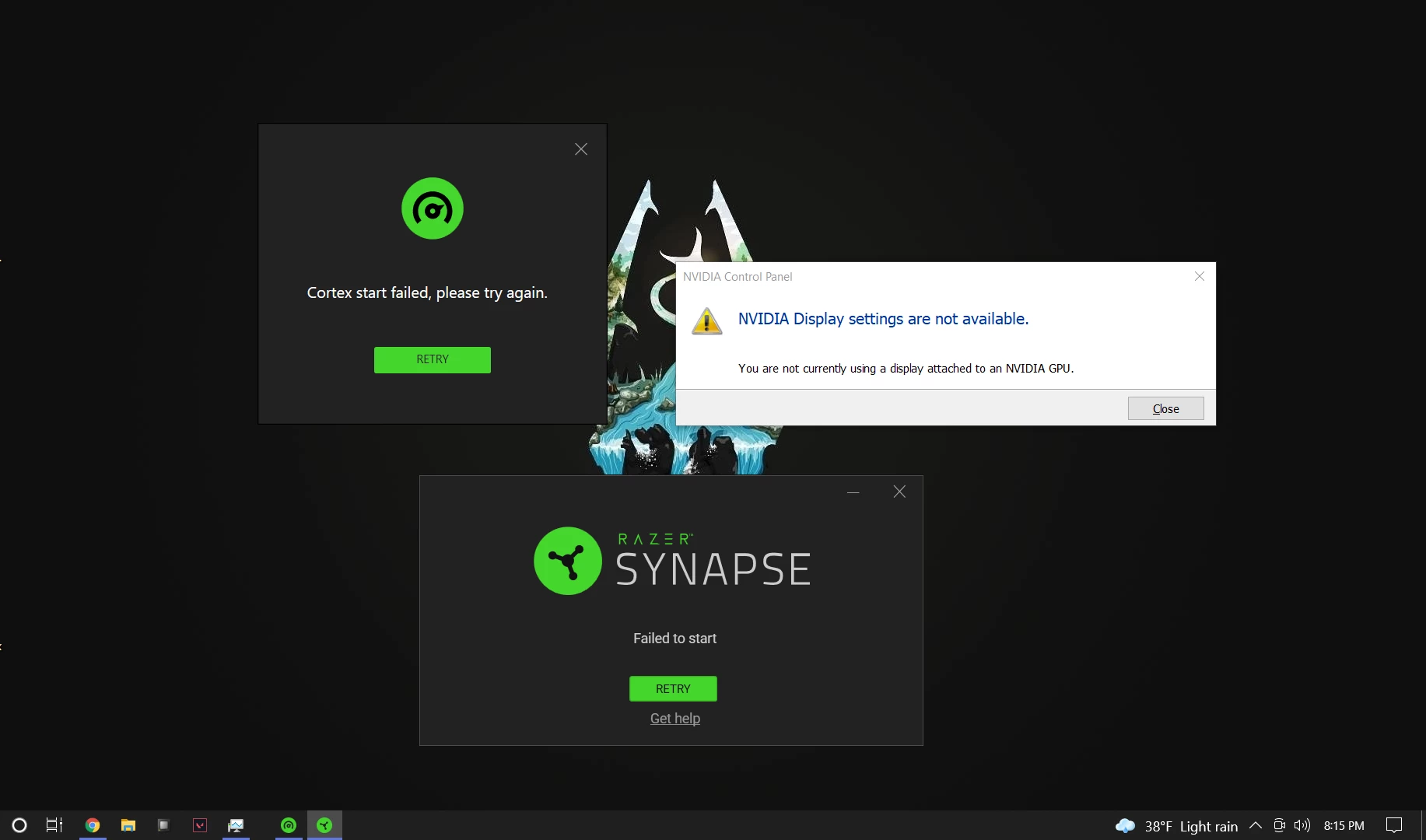This screenshot has height=840, width=1426.
Task: Switch to Google Chrome on taskbar
Action: coord(93,825)
